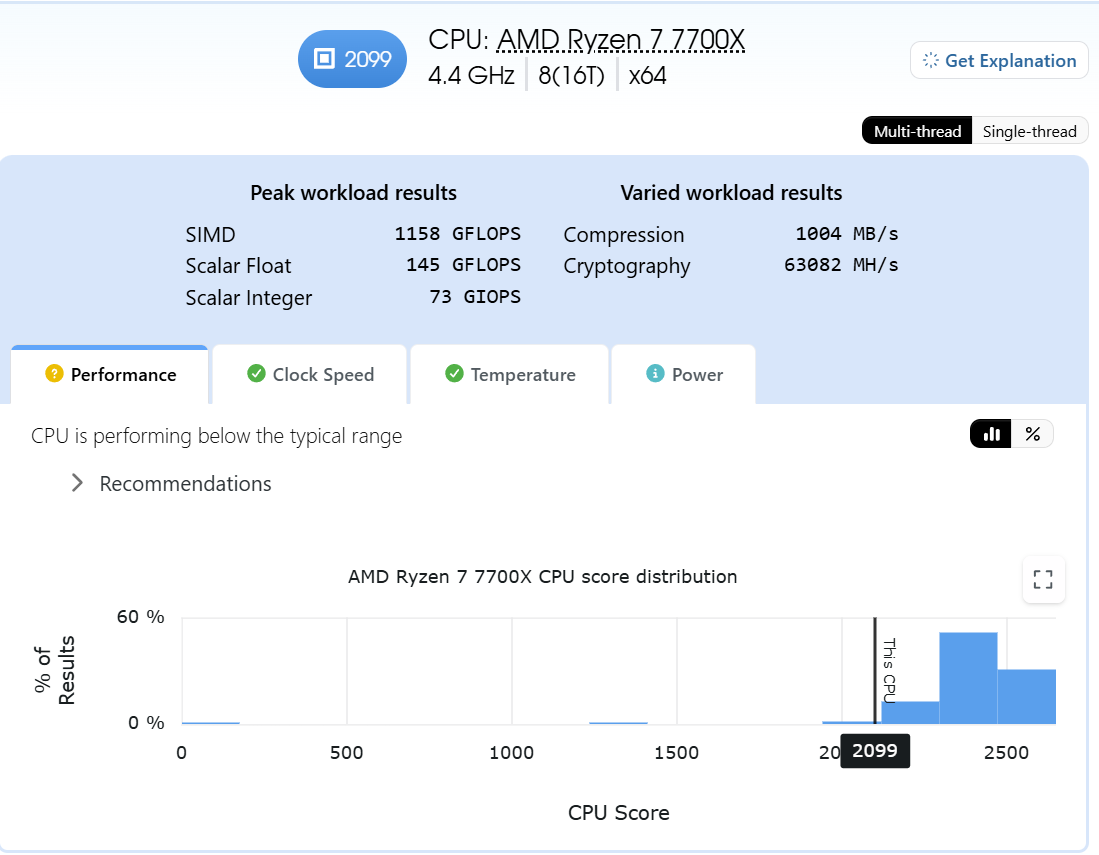Screen dimensions: 1099x855
Task: Click the green check Clock Speed icon
Action: (257, 374)
